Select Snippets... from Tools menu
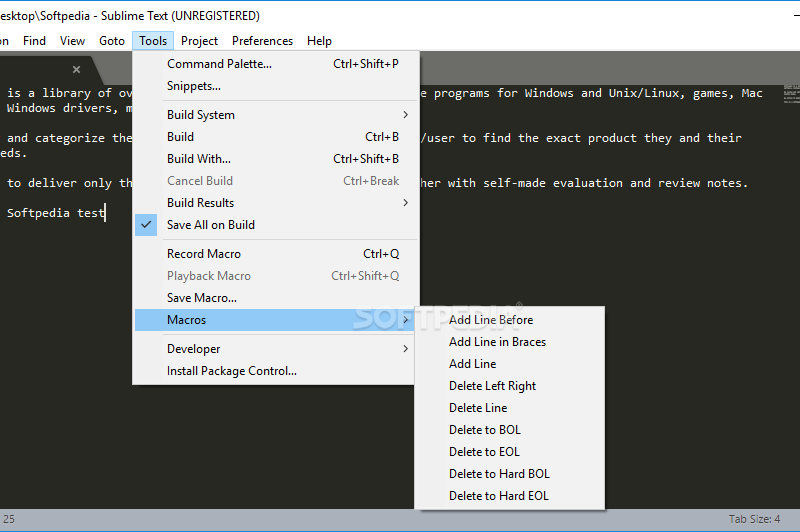The image size is (800, 532). 276,86
